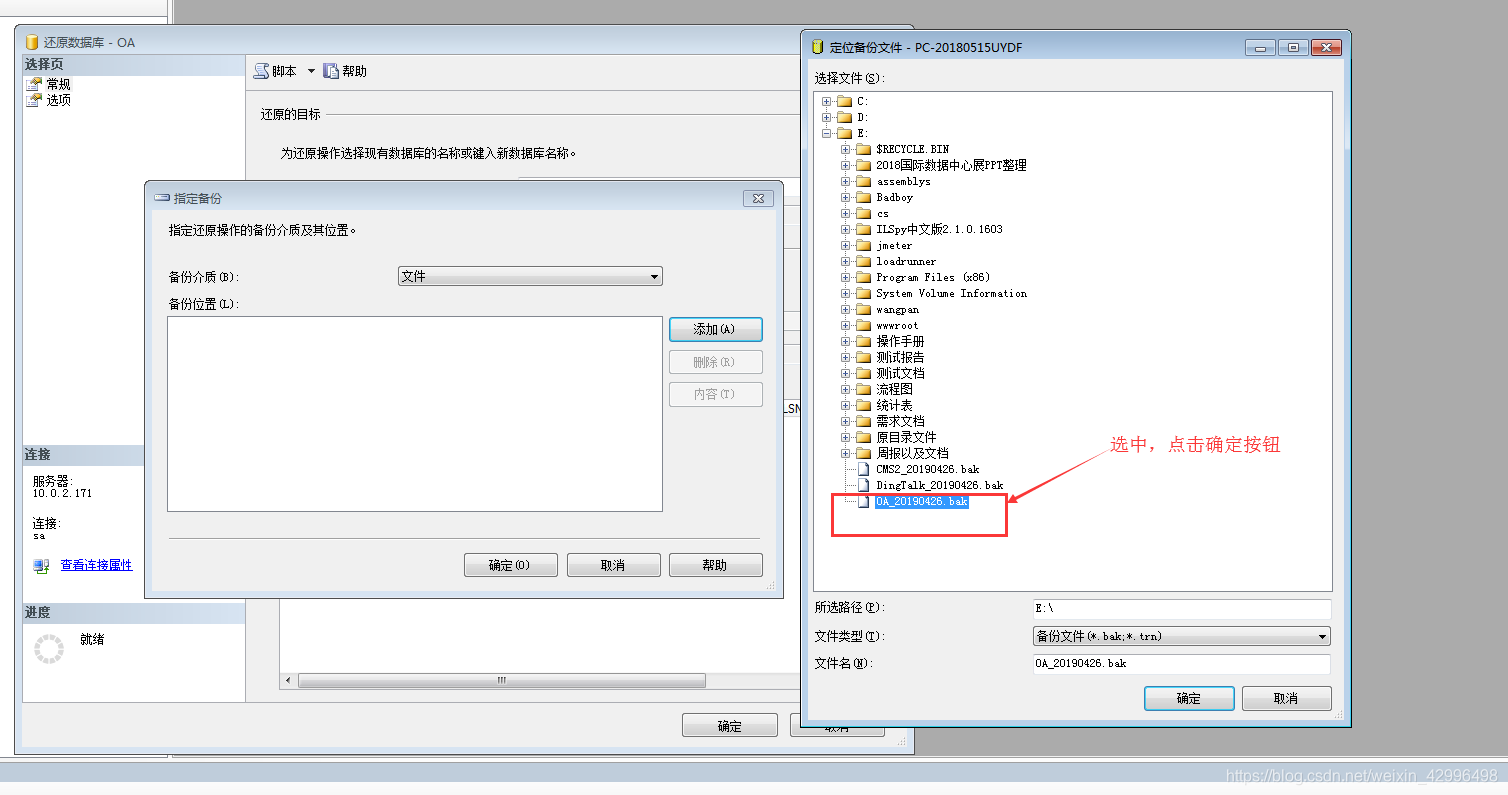Select ILSpy中文版2.1.0.1603 folder
The image size is (1508, 795).
[x=939, y=229]
